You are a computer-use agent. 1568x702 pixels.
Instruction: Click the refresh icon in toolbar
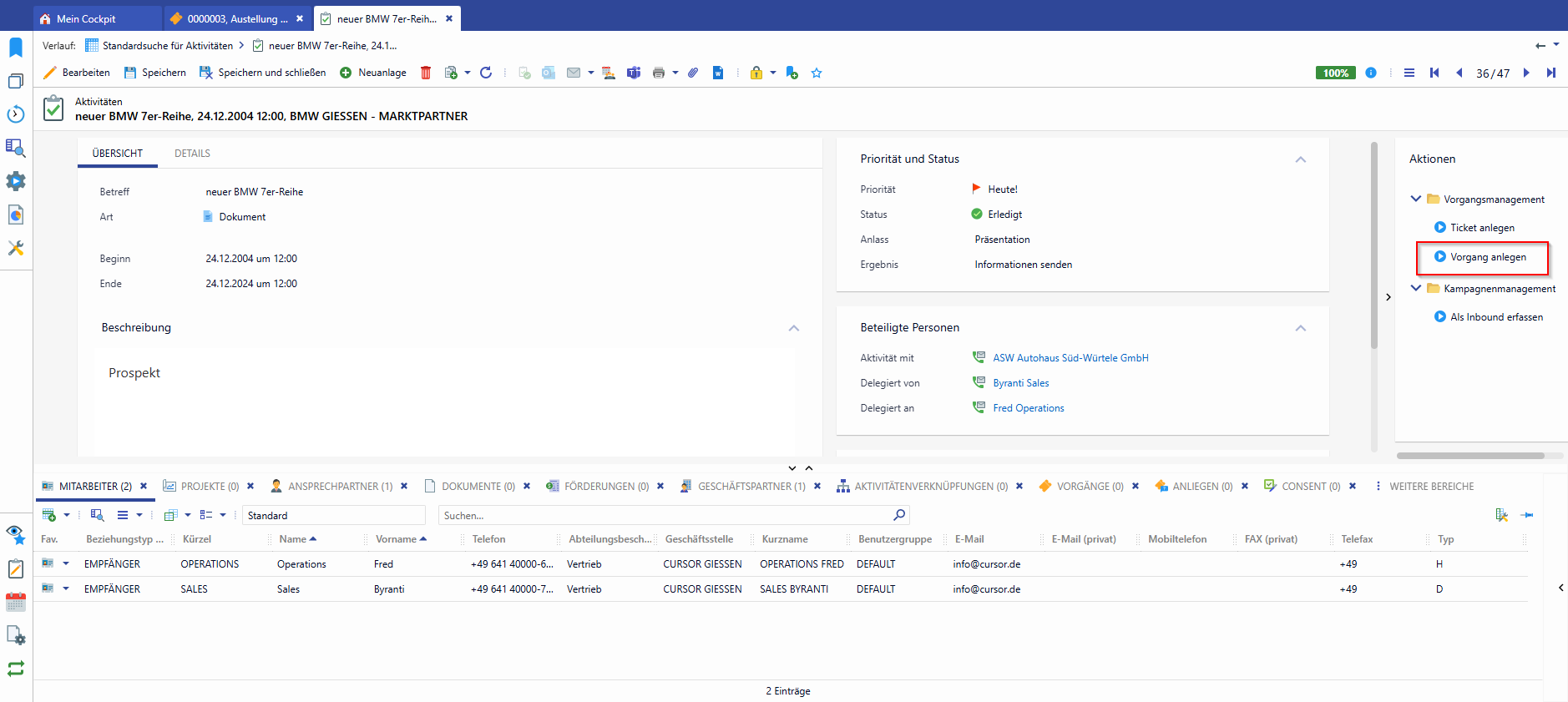pos(486,73)
